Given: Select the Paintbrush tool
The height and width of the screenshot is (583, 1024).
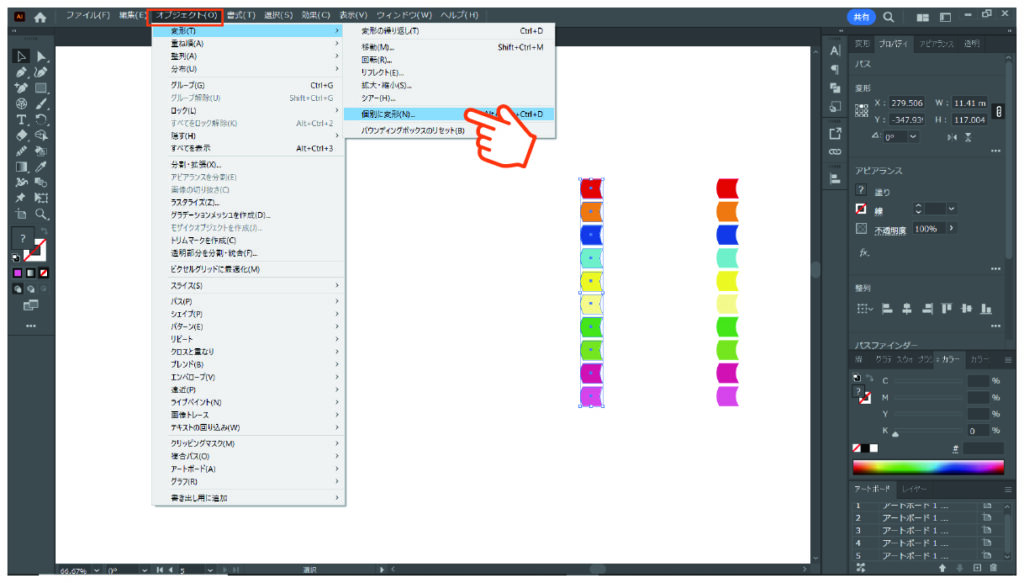Looking at the screenshot, I should (x=41, y=104).
